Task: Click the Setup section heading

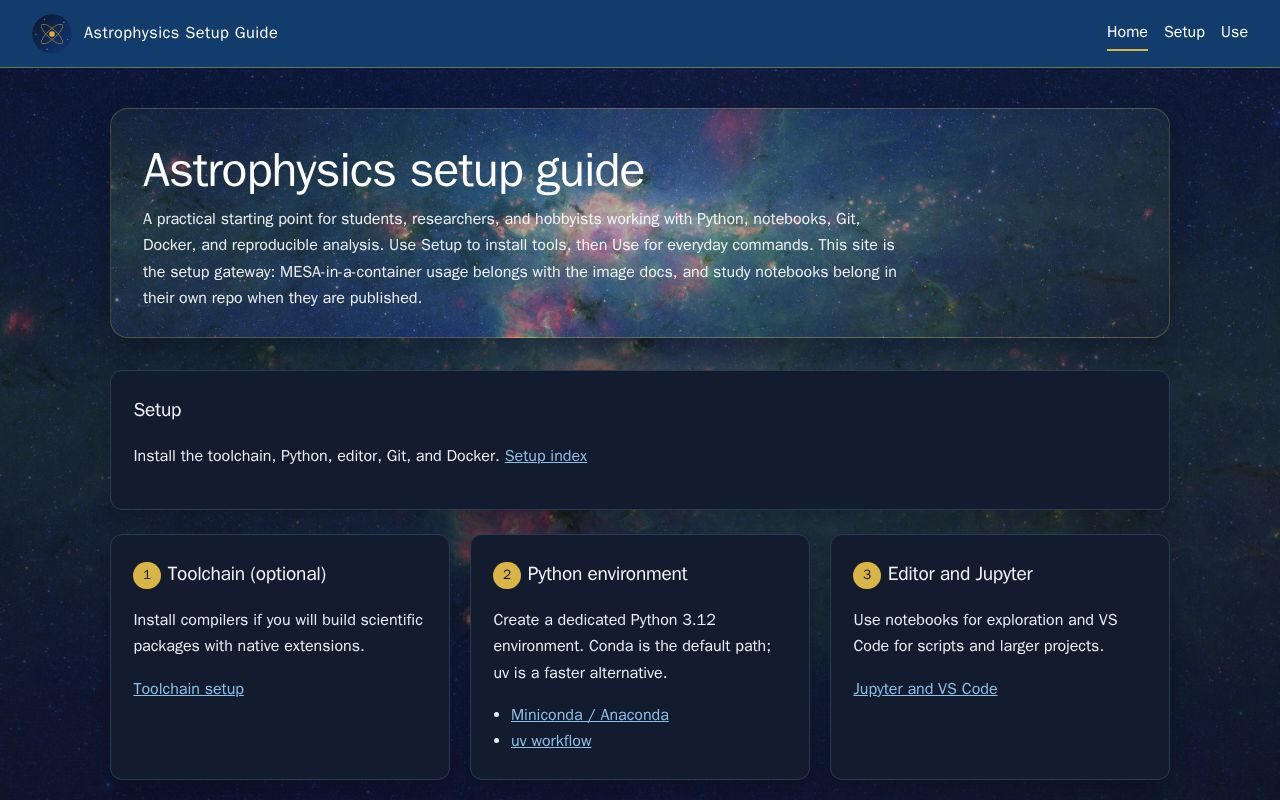Action: pos(158,410)
